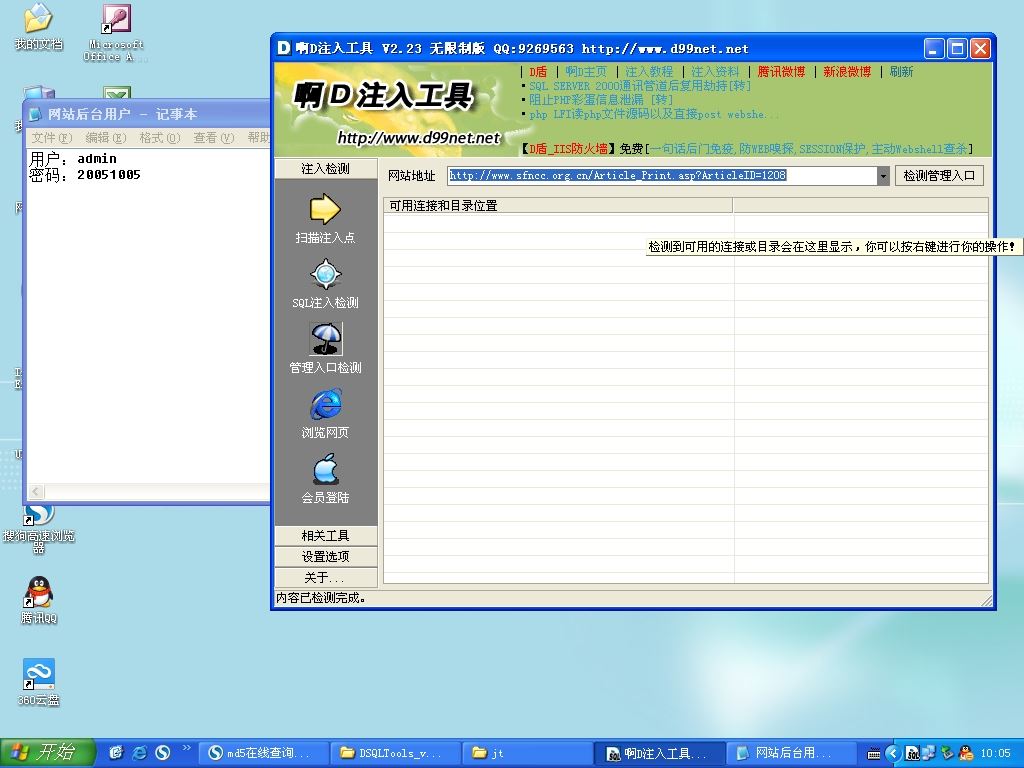The image size is (1024, 768).
Task: Open the 注入教程 link
Action: [x=649, y=72]
